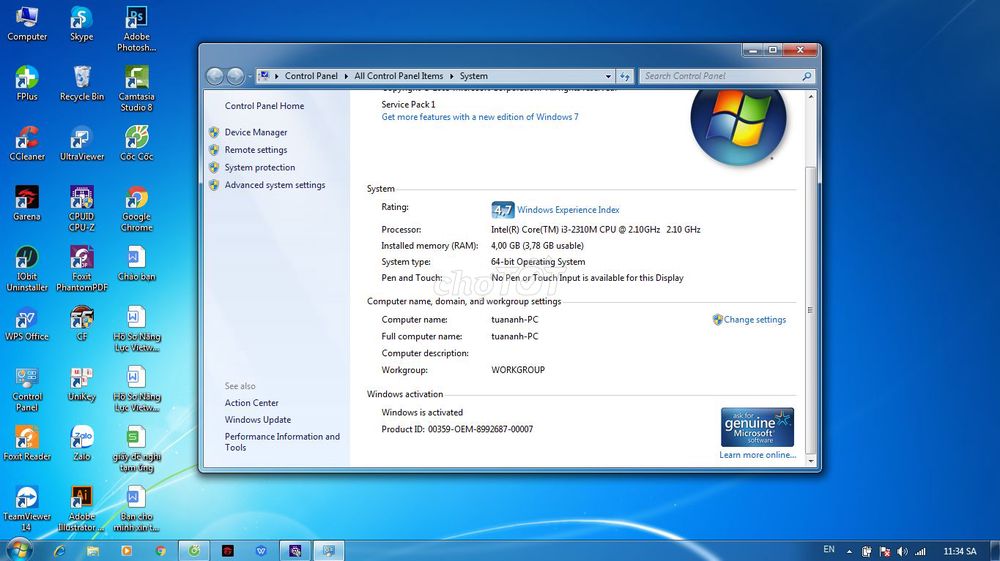The height and width of the screenshot is (561, 1000).
Task: Open Performance Information and Tools
Action: tap(282, 442)
